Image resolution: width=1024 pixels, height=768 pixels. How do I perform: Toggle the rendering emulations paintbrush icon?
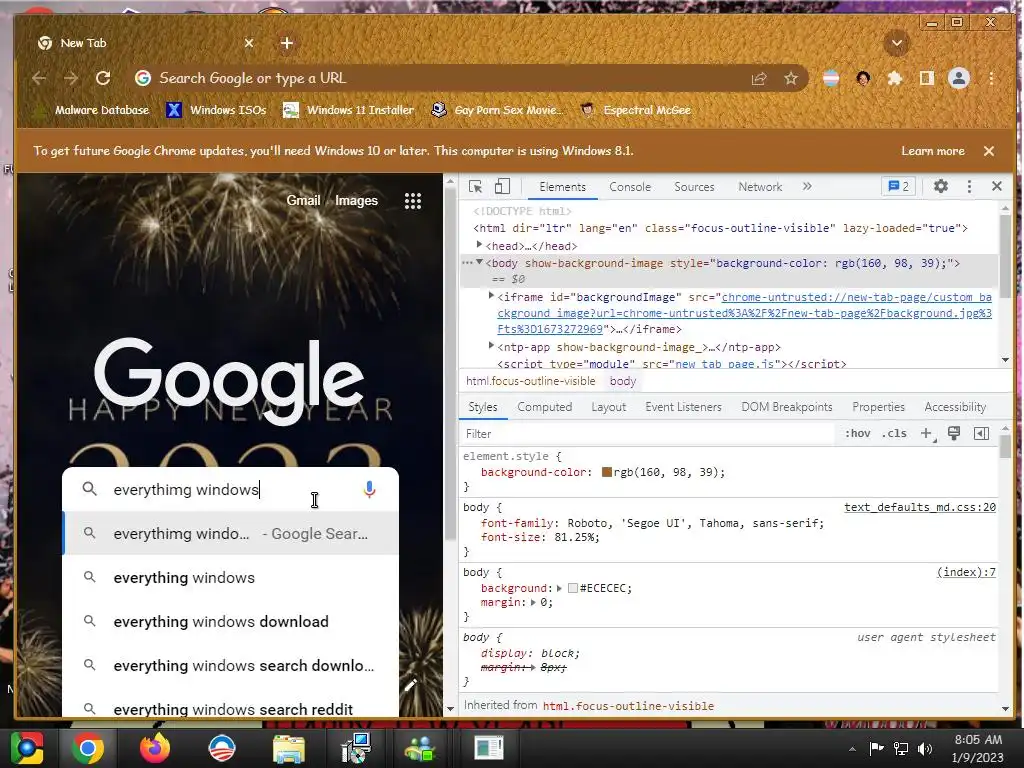tap(954, 434)
